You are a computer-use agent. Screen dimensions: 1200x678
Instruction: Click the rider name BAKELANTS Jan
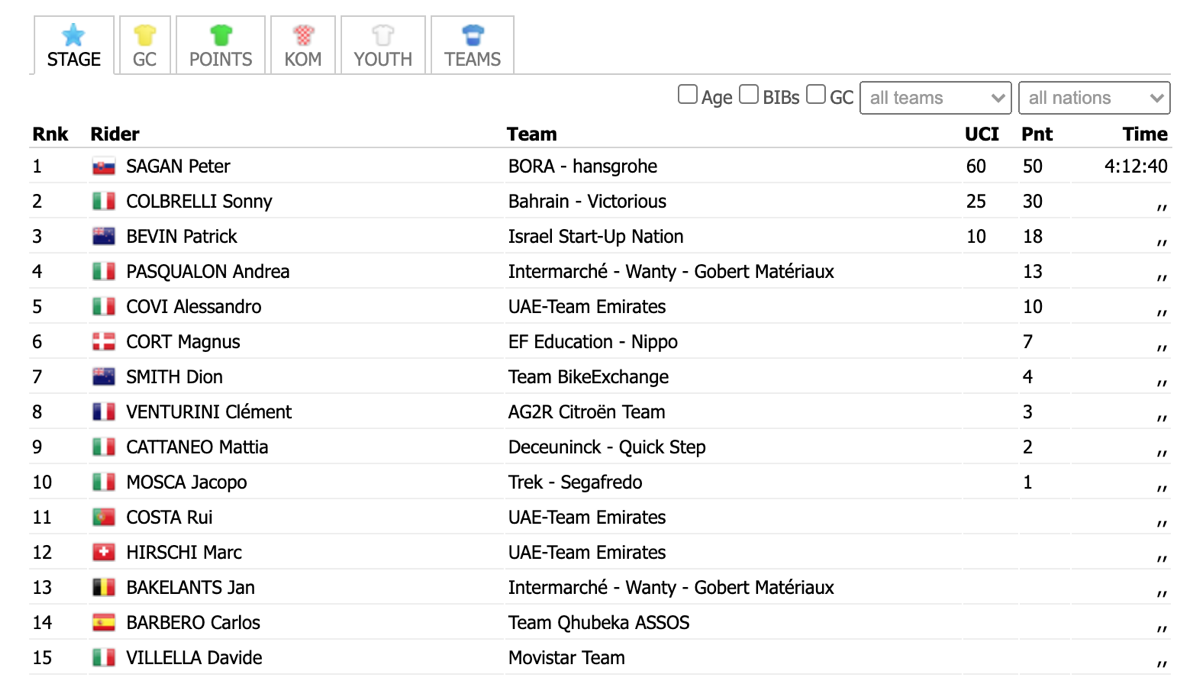tap(190, 587)
